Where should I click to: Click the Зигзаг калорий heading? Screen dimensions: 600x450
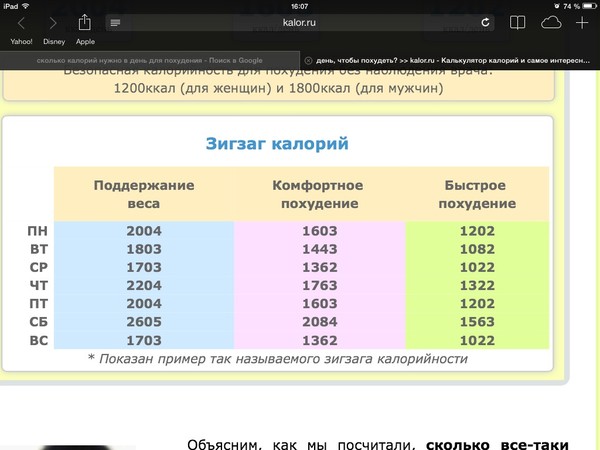277,143
